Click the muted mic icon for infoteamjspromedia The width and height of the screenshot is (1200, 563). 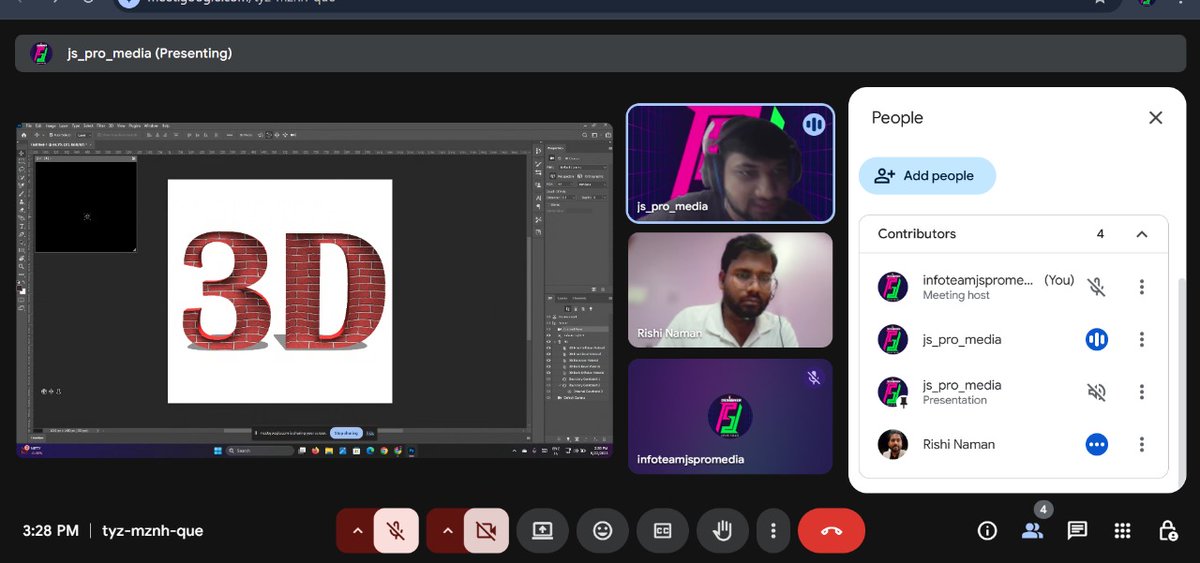point(1097,287)
